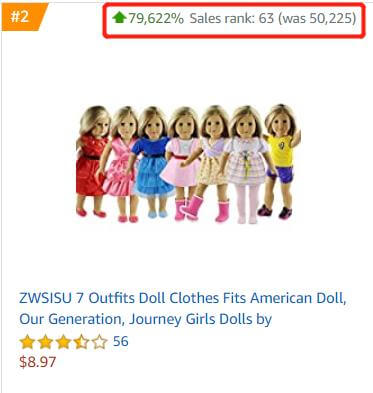
Task: Click the doll in the red dress
Action: click(92, 162)
